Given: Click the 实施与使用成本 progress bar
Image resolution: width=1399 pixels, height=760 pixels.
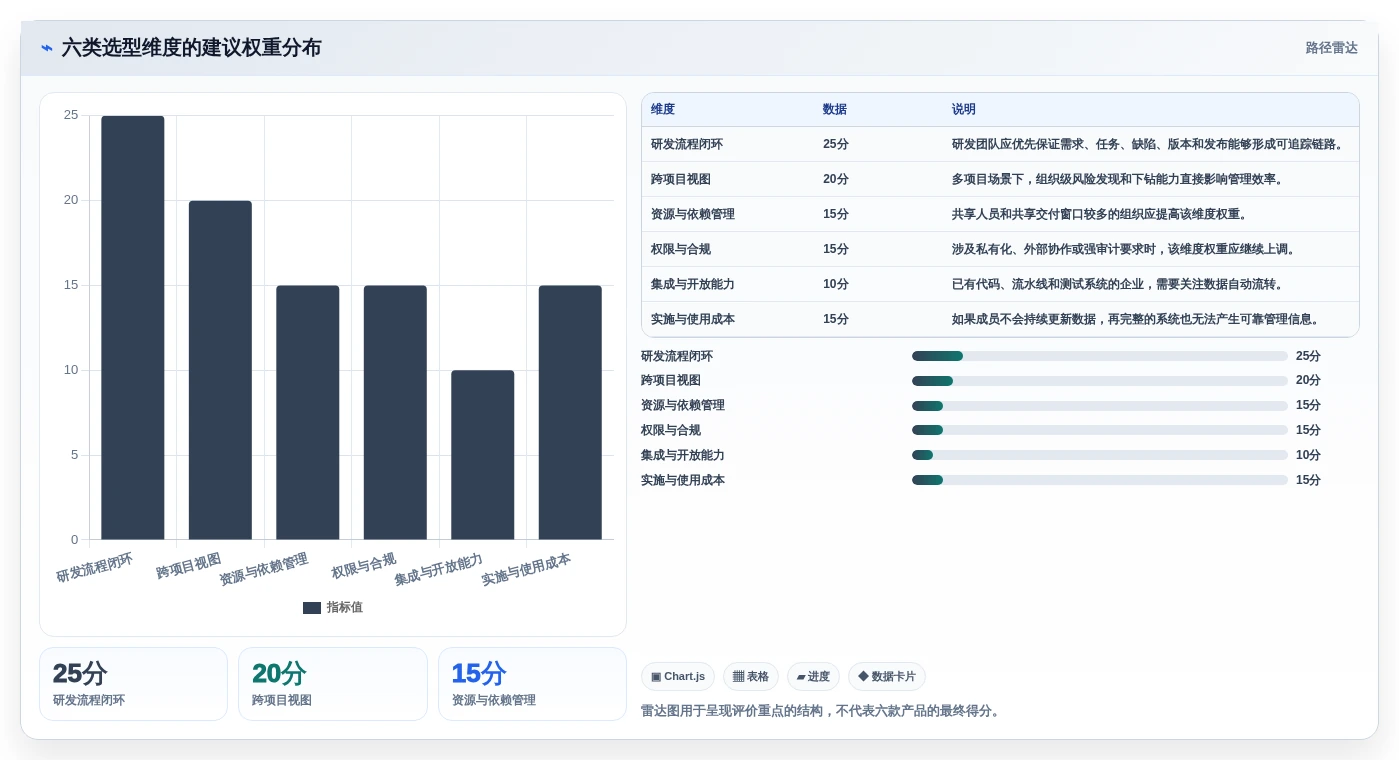Looking at the screenshot, I should click(x=1100, y=480).
